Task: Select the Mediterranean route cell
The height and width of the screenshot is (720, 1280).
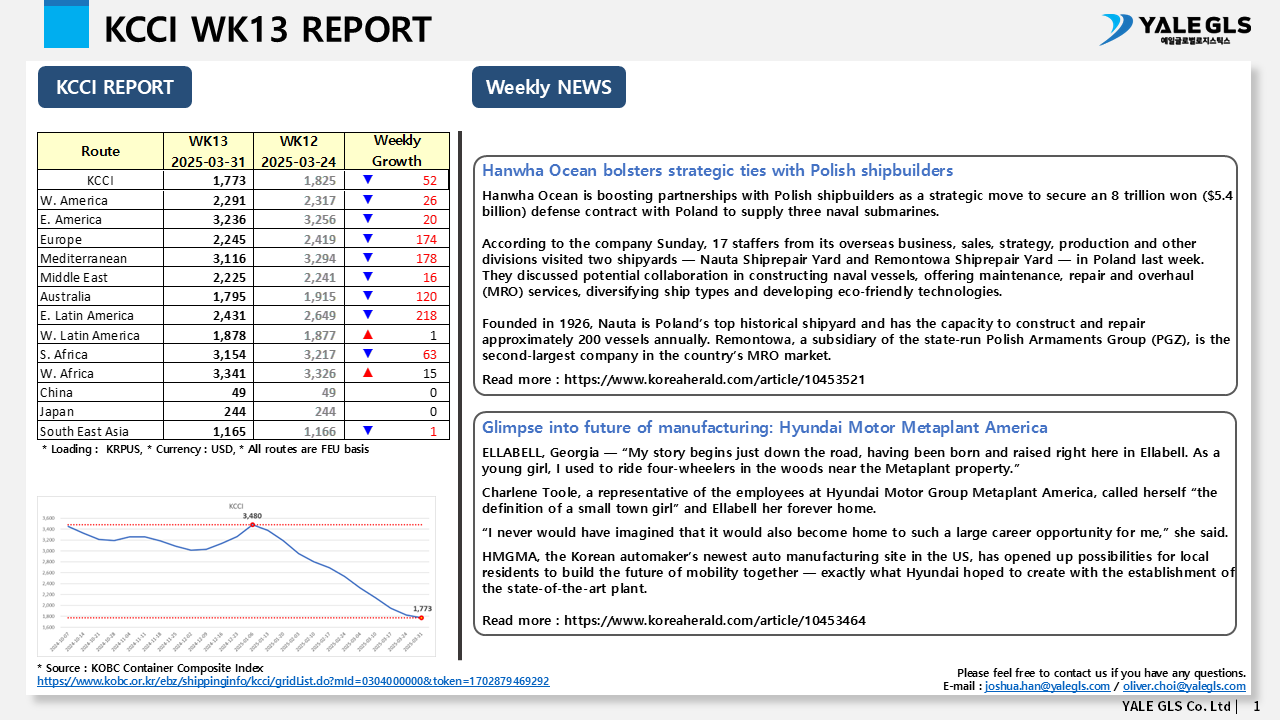Action: coord(100,258)
